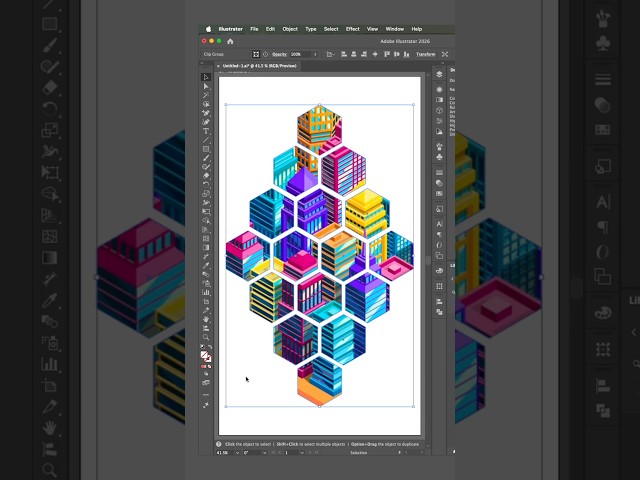Open the Paragraph panel icon
640x480 pixels.
[439, 234]
